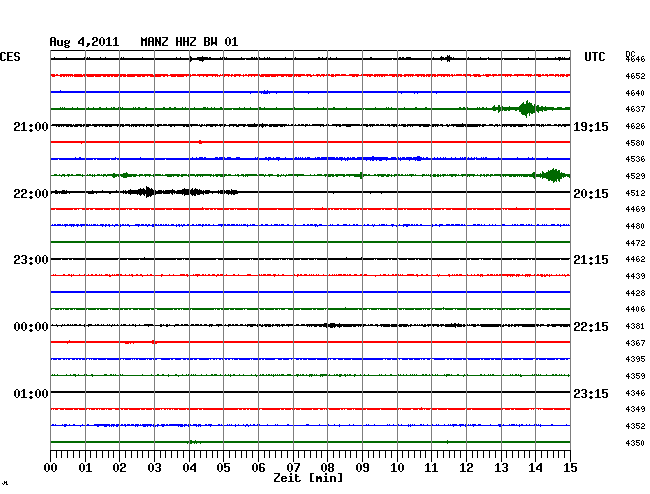
Task: Click the large green burst on the 4637 trace
Action: 526,109
